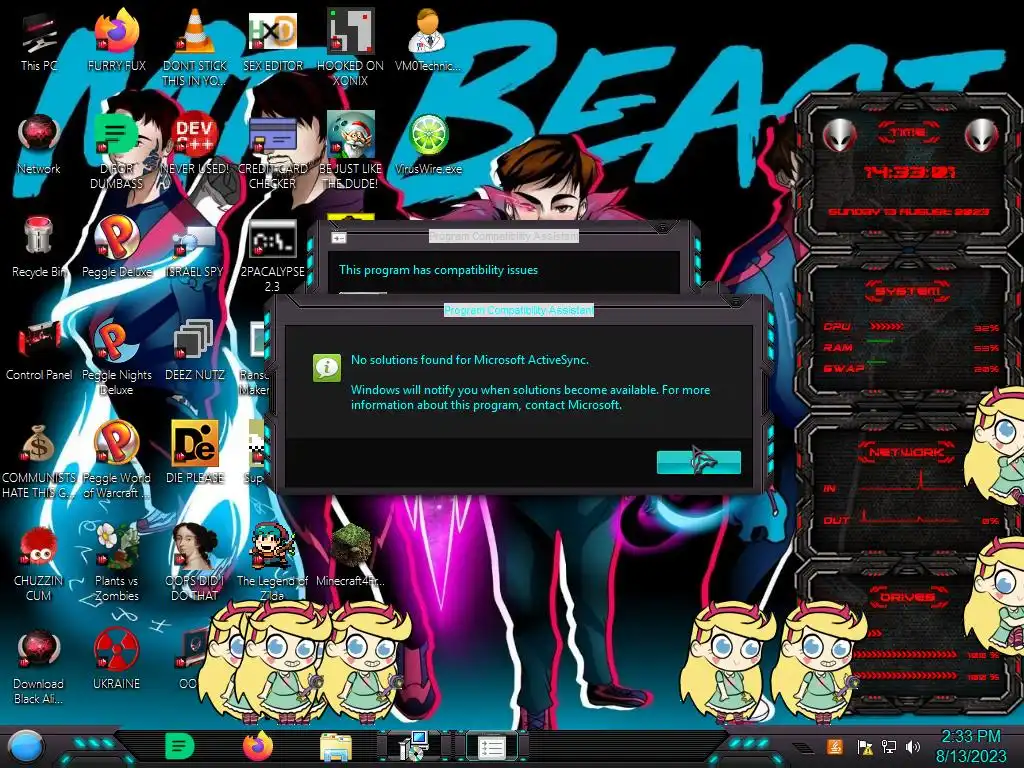
Task: Switch to the Program Compatibility Assistant taskbar button
Action: (492, 747)
